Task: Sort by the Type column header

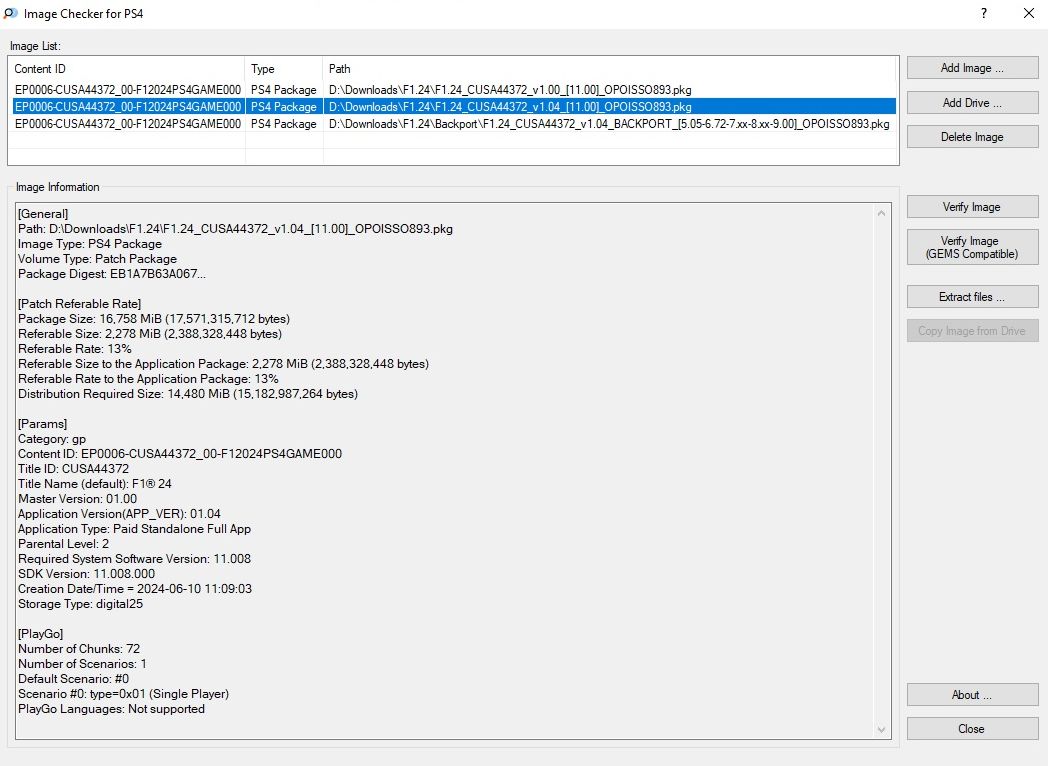Action: pyautogui.click(x=284, y=69)
